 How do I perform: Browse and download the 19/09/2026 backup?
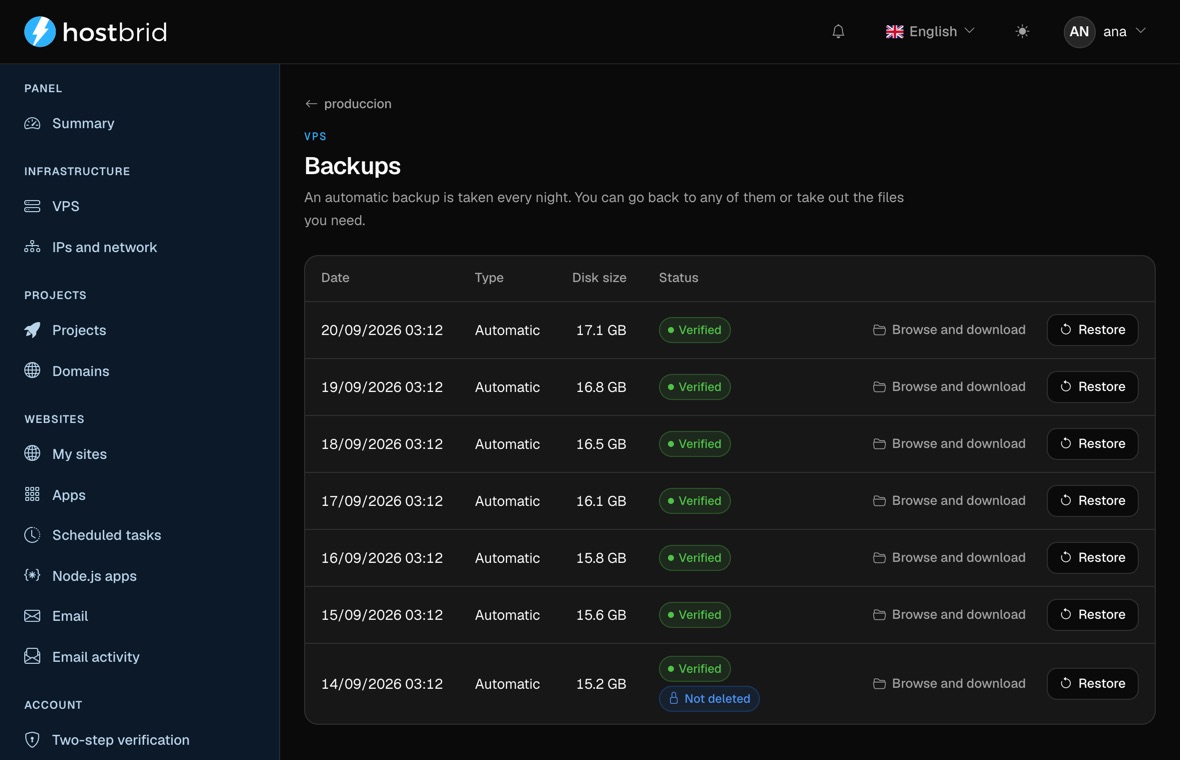[x=949, y=387]
